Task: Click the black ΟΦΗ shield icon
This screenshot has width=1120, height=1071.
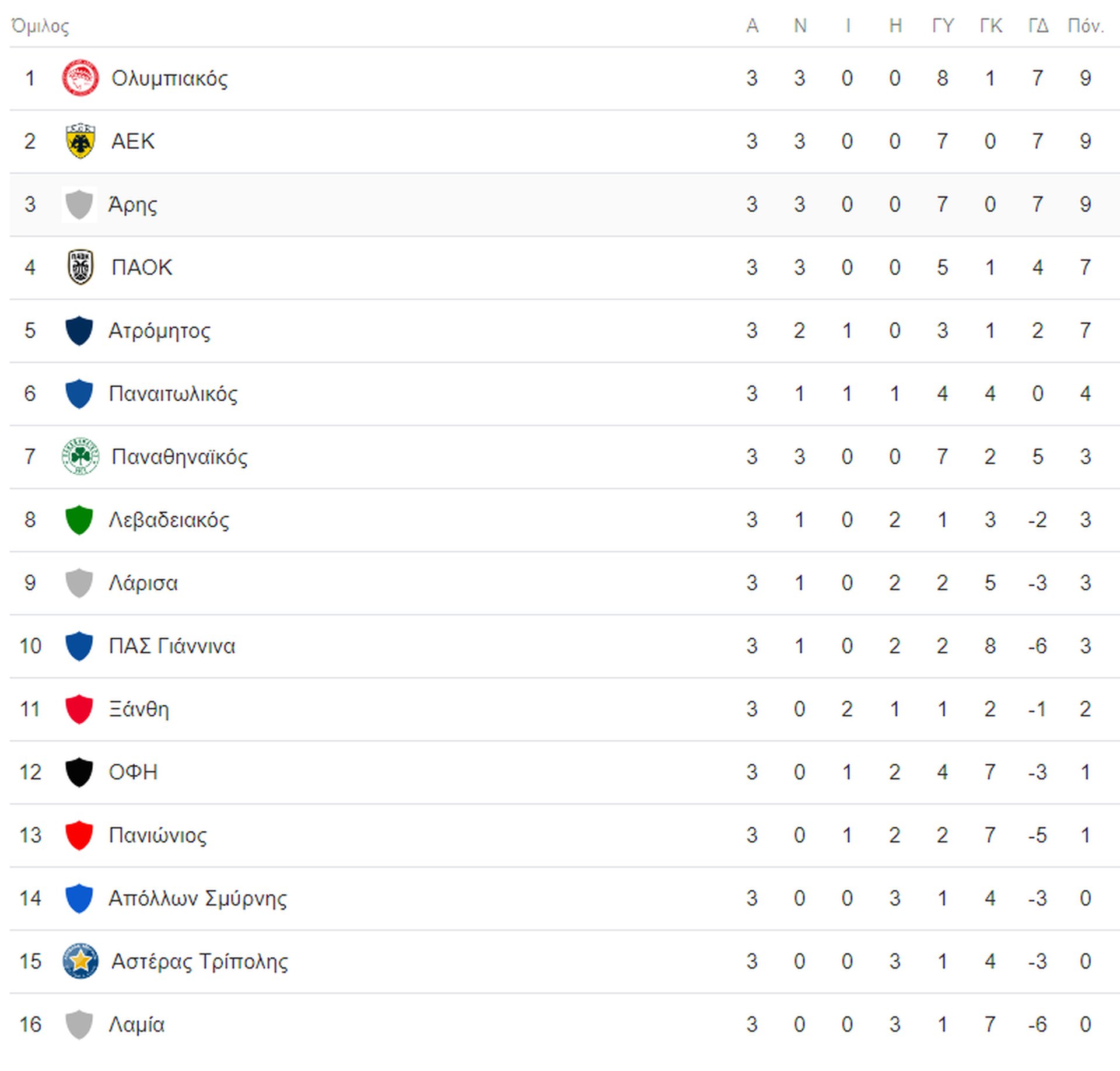Action: [x=79, y=772]
